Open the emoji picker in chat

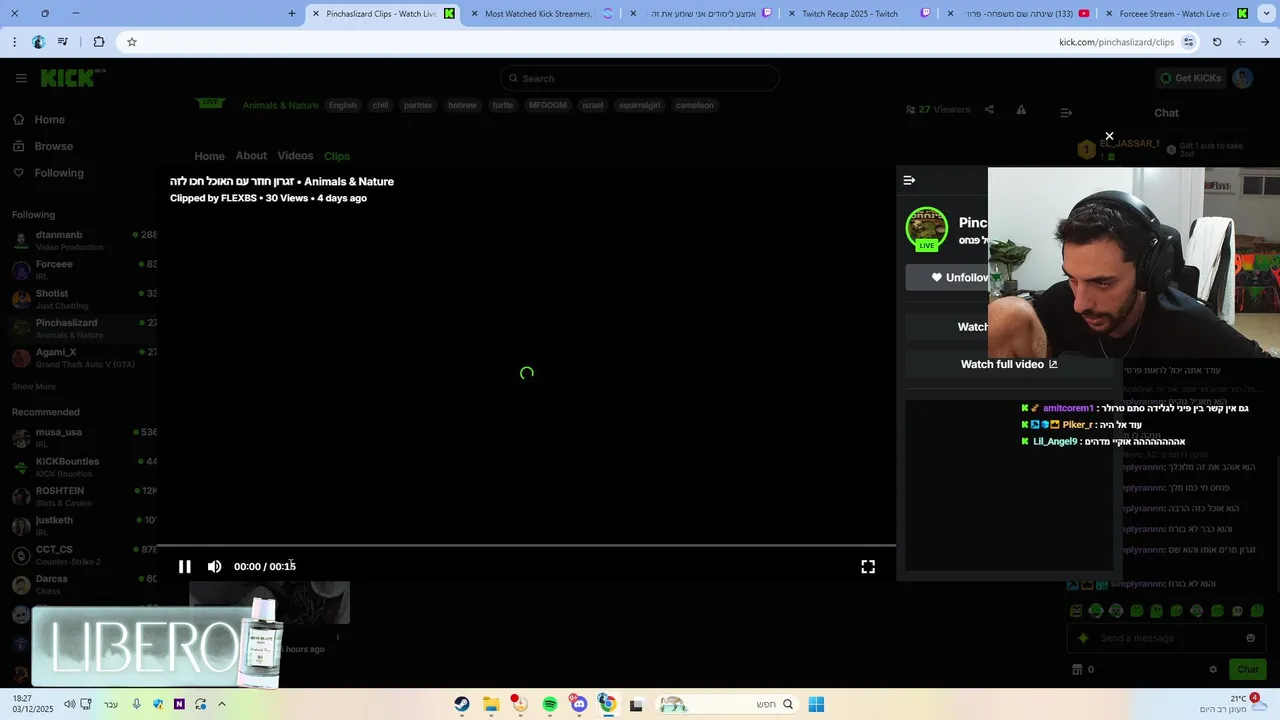pyautogui.click(x=1250, y=638)
